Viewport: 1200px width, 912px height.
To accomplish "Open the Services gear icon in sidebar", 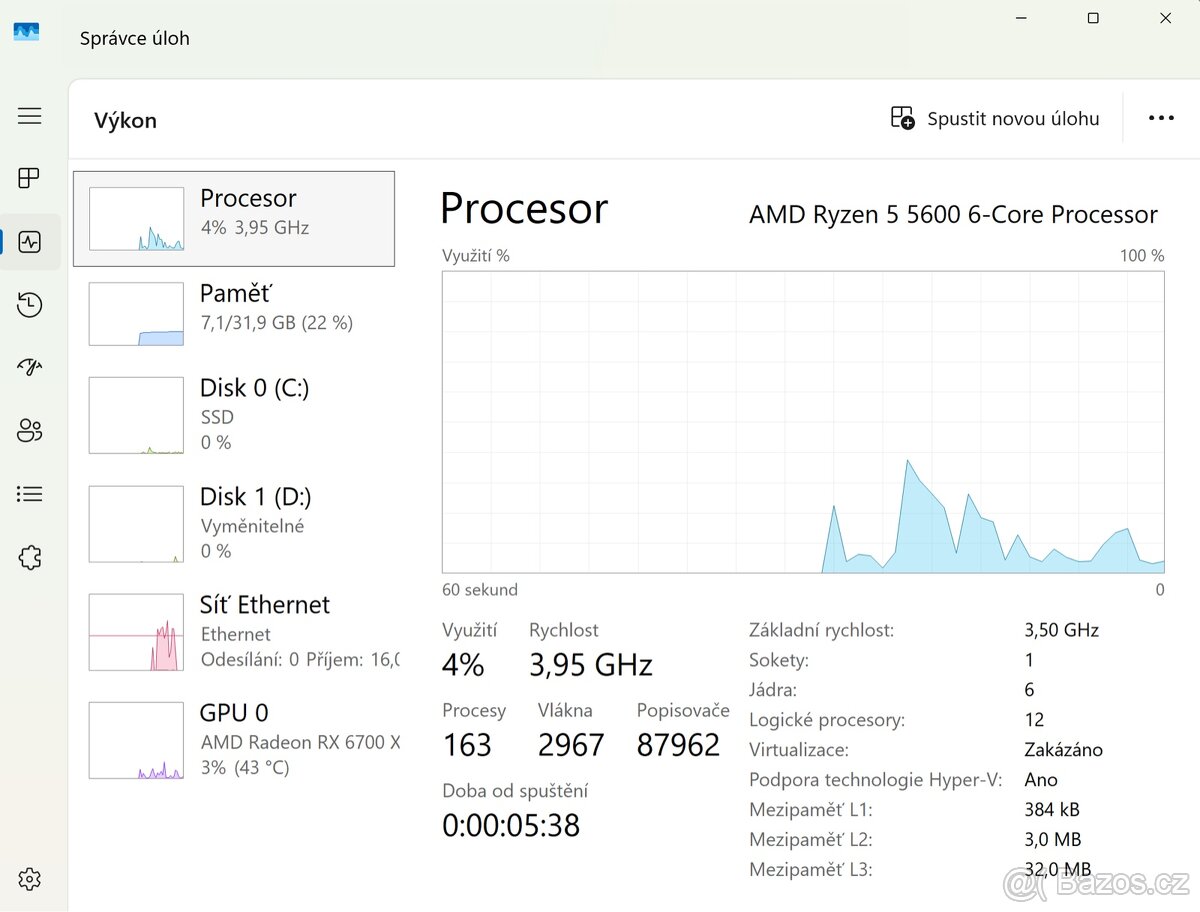I will (x=30, y=557).
